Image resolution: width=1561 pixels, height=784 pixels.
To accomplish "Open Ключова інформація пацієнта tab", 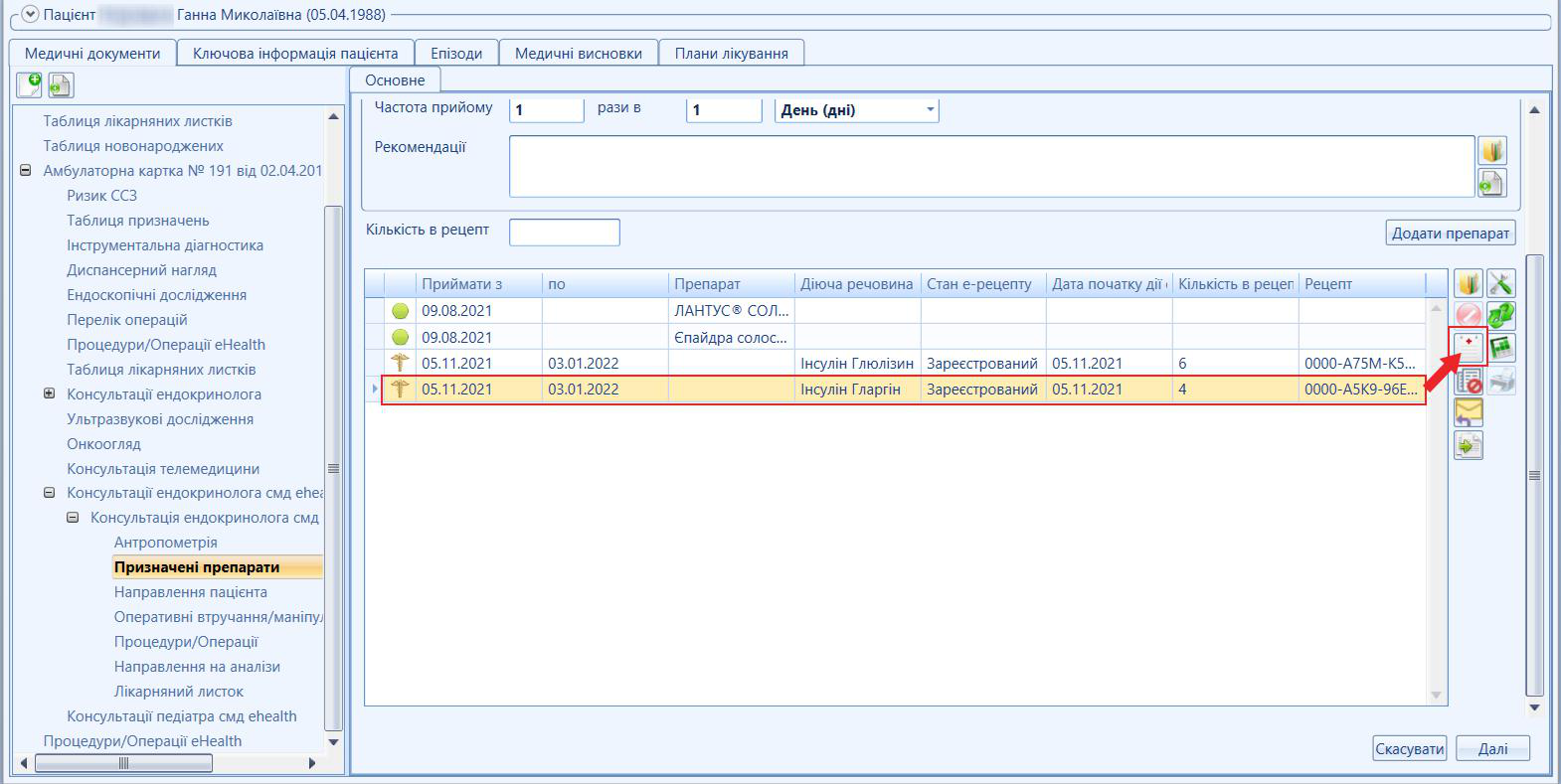I will click(295, 54).
